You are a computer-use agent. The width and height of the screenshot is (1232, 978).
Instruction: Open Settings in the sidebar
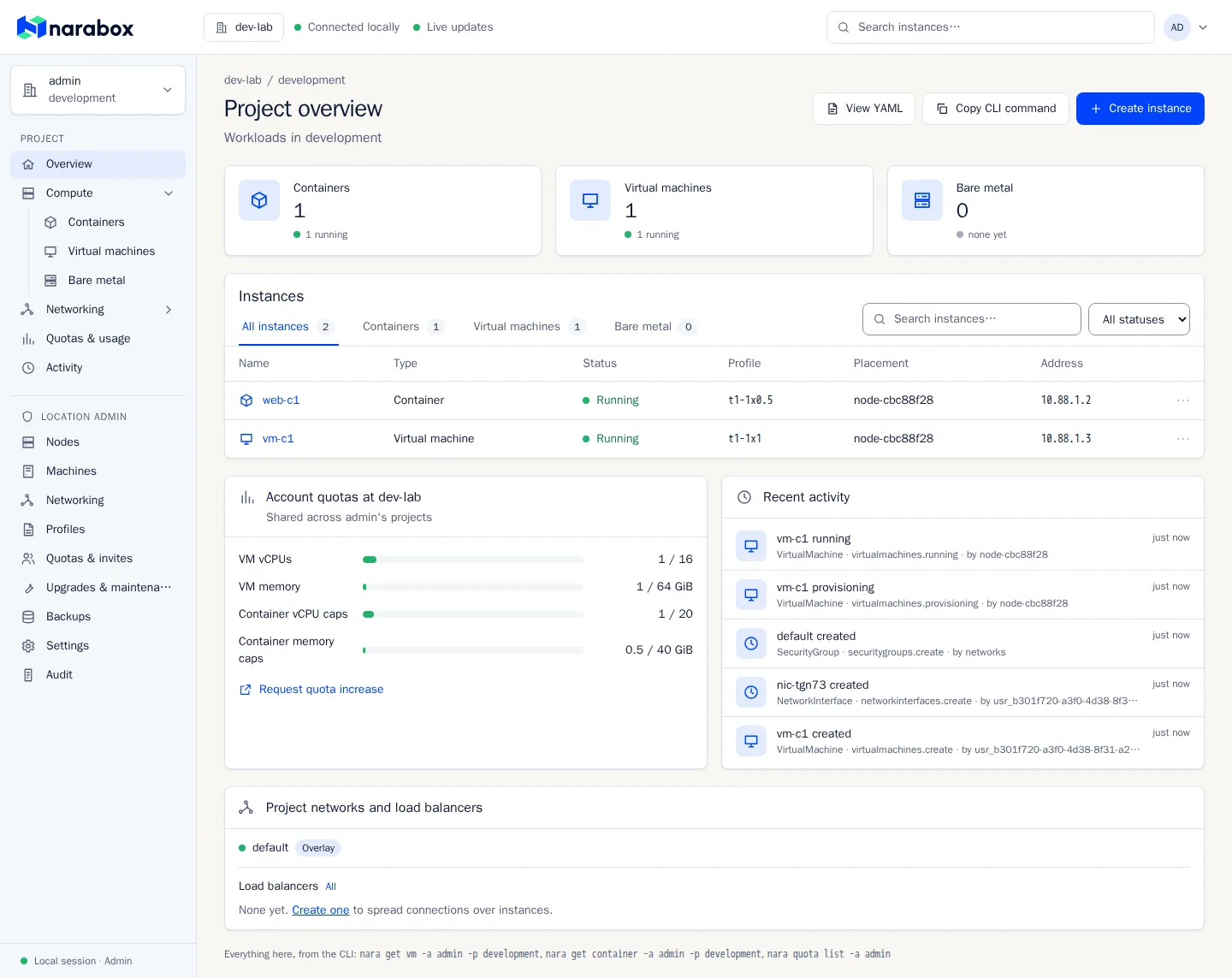tap(98, 646)
